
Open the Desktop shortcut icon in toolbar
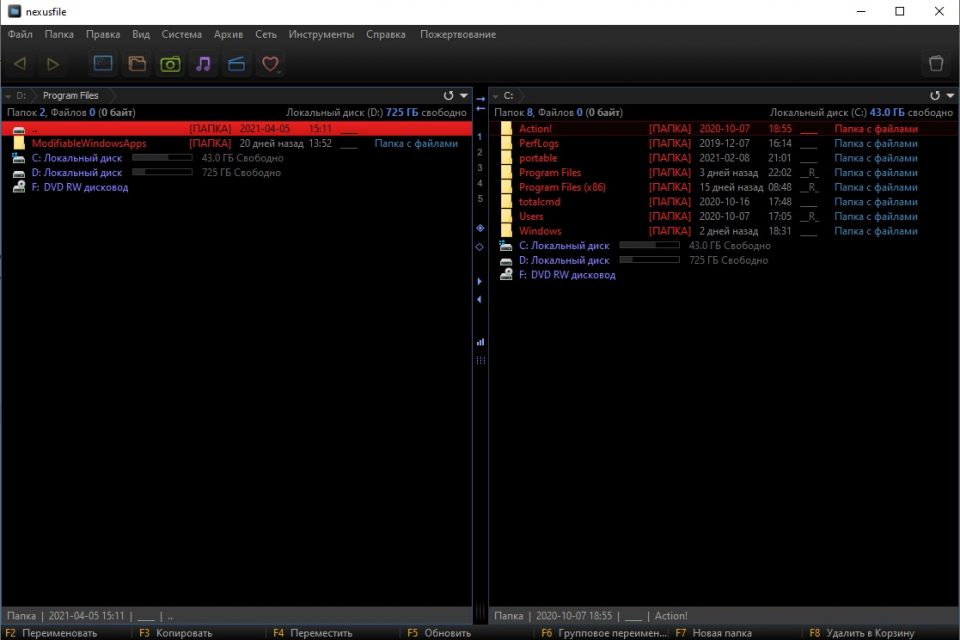(x=103, y=64)
